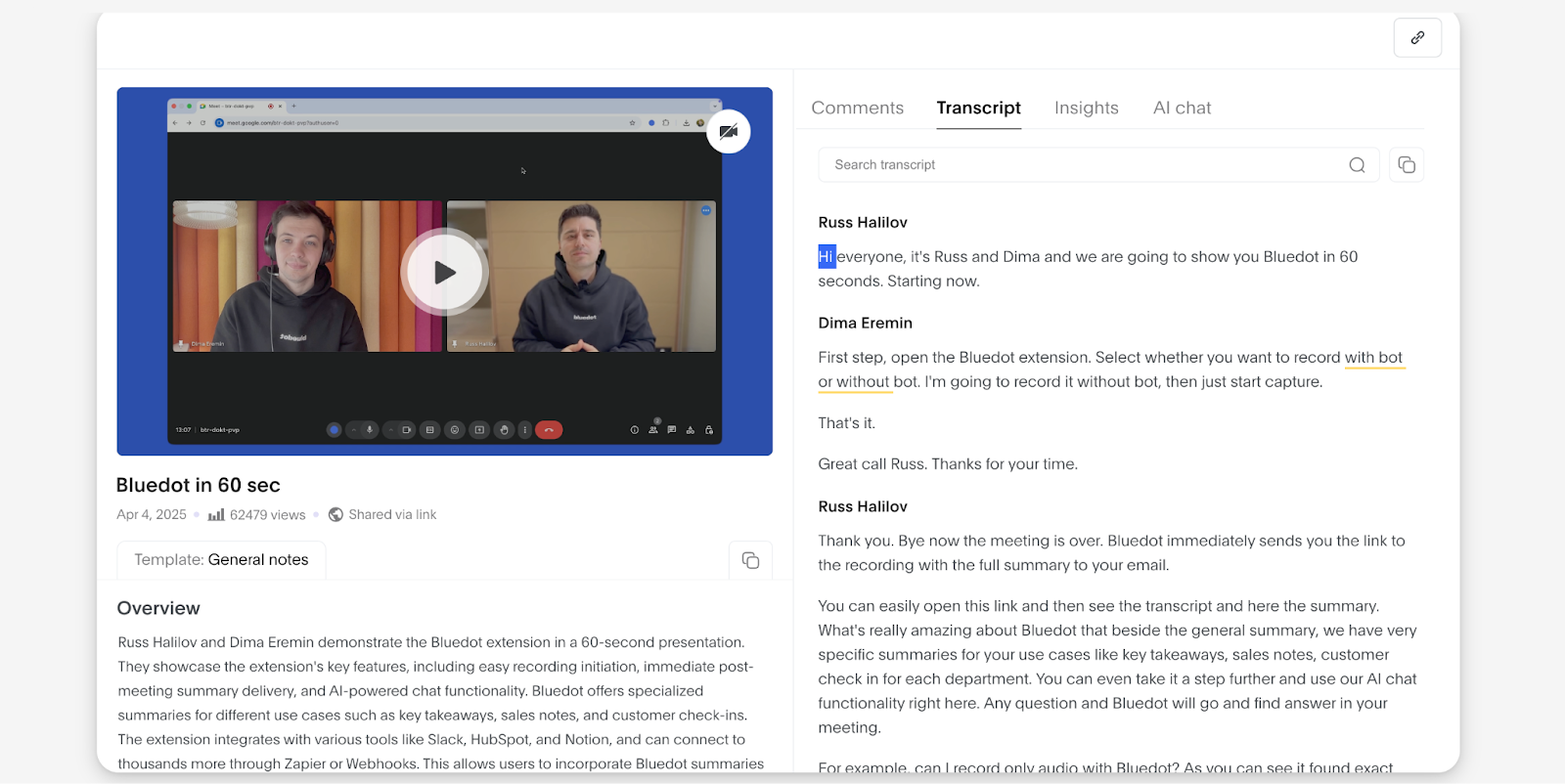Image resolution: width=1565 pixels, height=784 pixels.
Task: Click the chat bubble icon in the video's Meet bar
Action: (672, 429)
